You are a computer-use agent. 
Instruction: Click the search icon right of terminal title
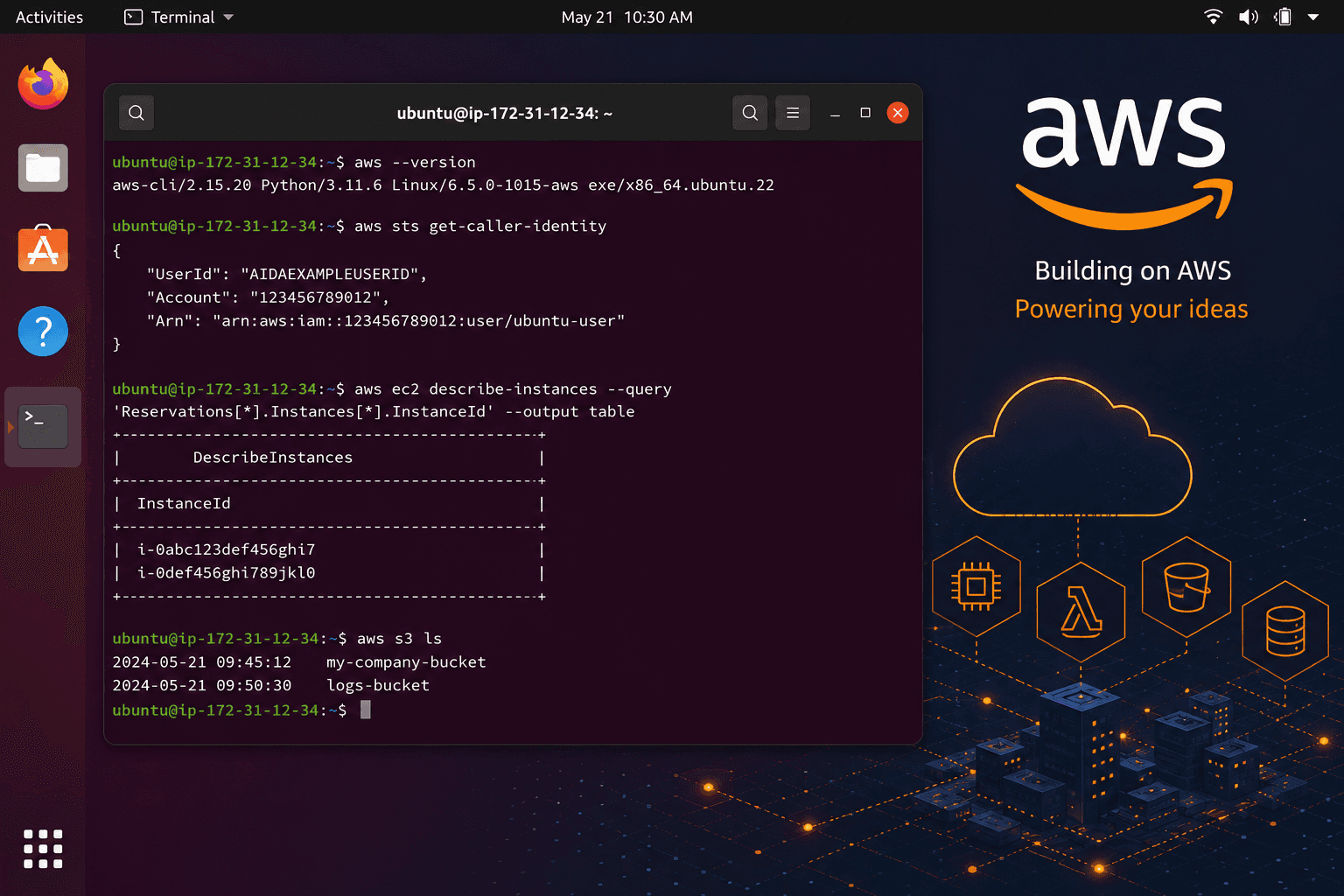coord(750,113)
